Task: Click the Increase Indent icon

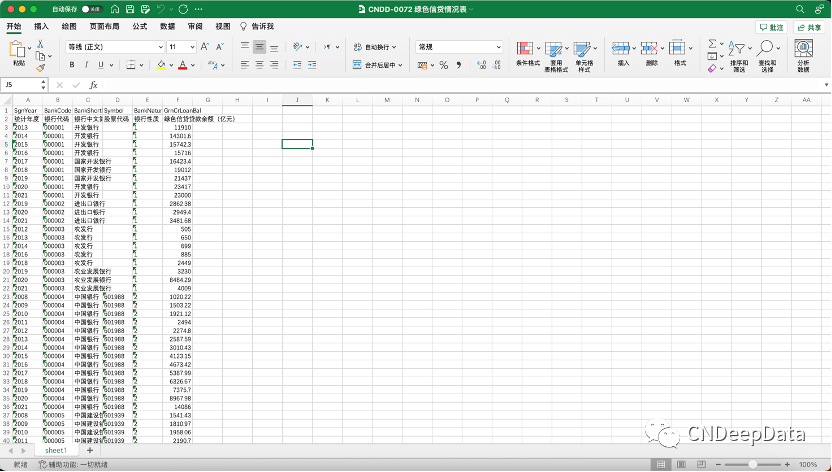Action: click(312, 65)
